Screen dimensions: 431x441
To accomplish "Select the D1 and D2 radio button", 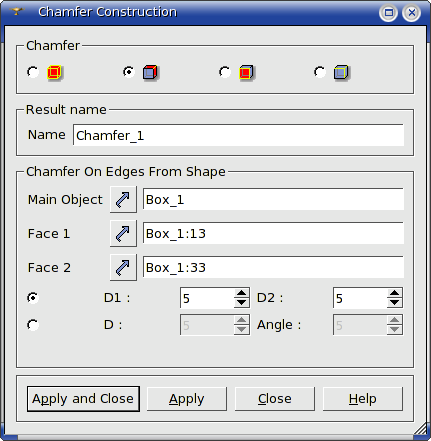I will (x=33, y=298).
